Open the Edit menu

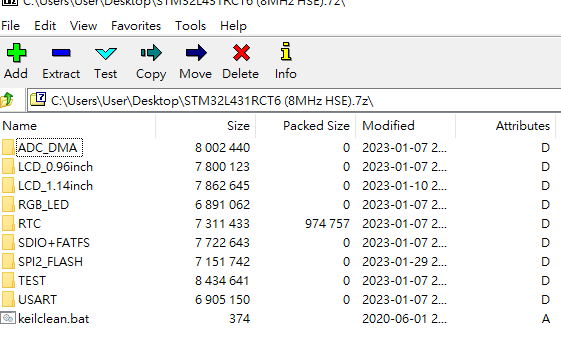(45, 26)
